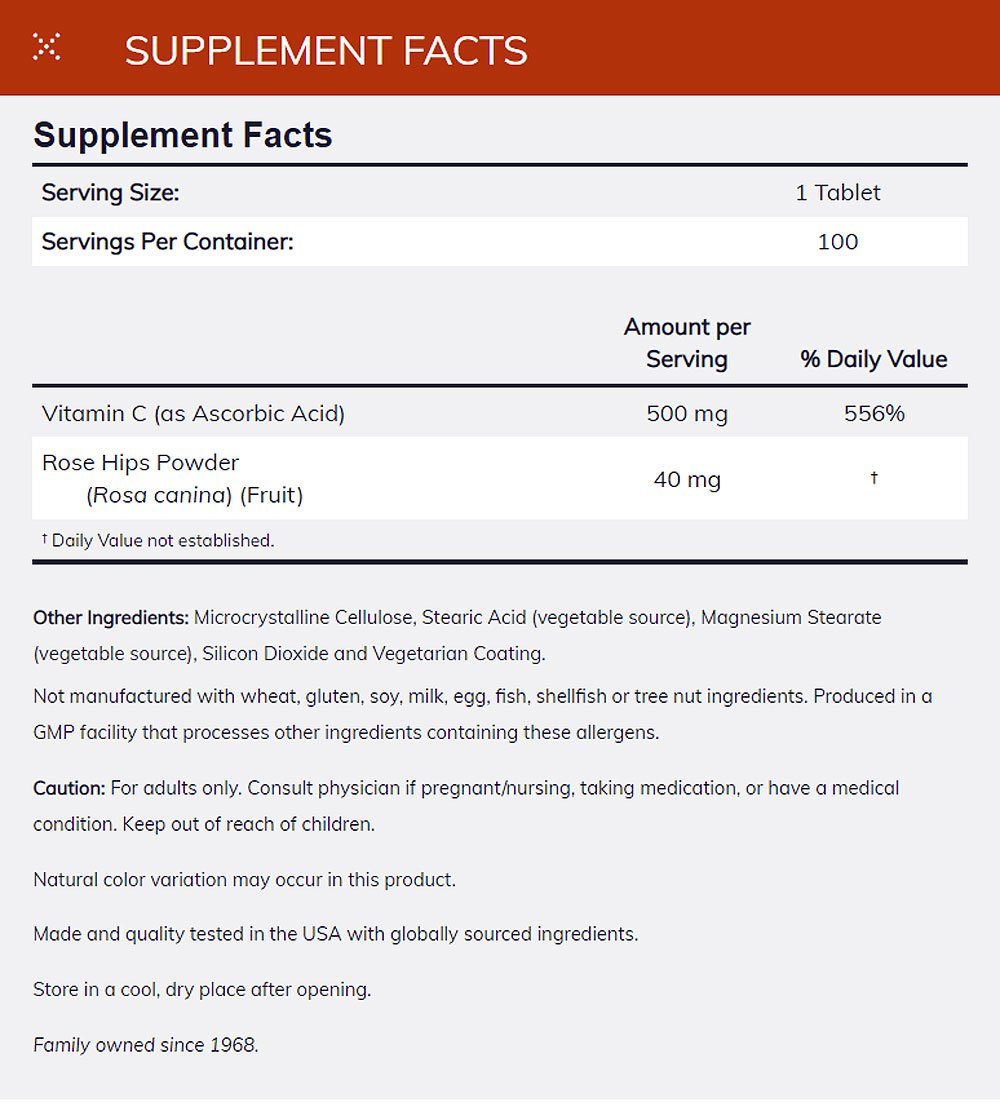This screenshot has height=1102, width=1000.
Task: Select the Serving Size row label
Action: pyautogui.click(x=110, y=193)
